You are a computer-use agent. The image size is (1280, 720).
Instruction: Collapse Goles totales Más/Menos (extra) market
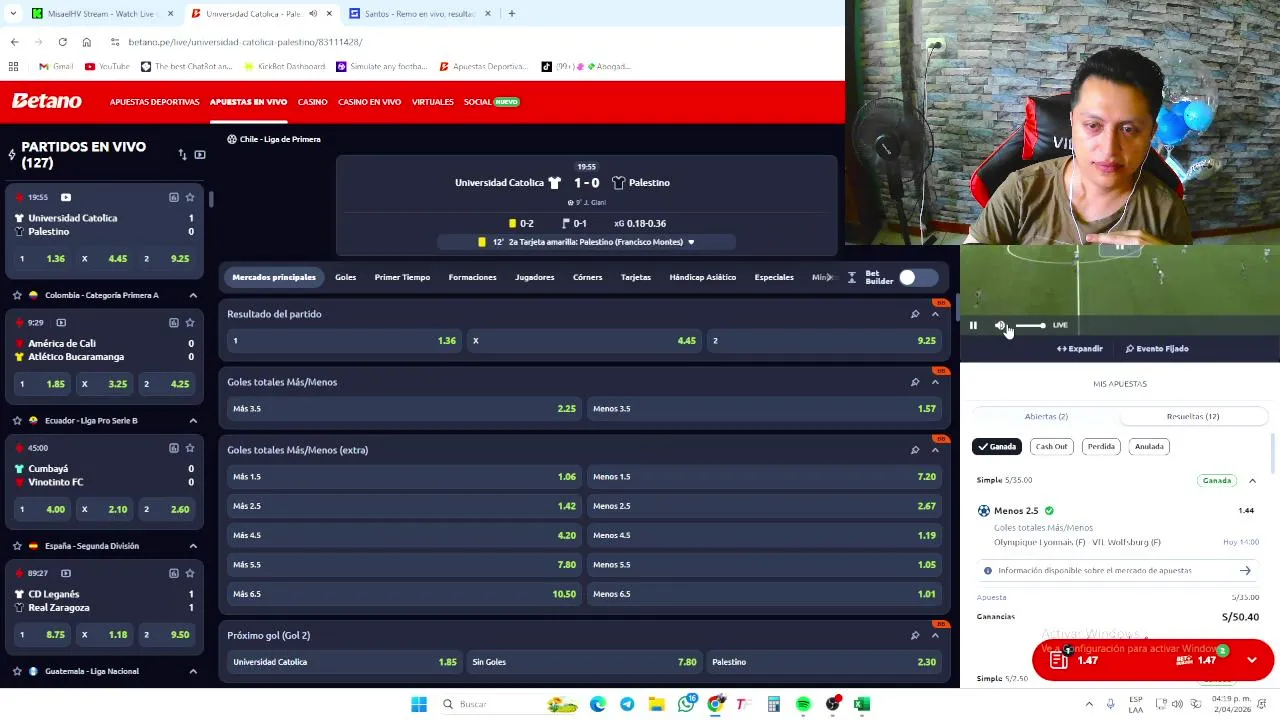[935, 450]
